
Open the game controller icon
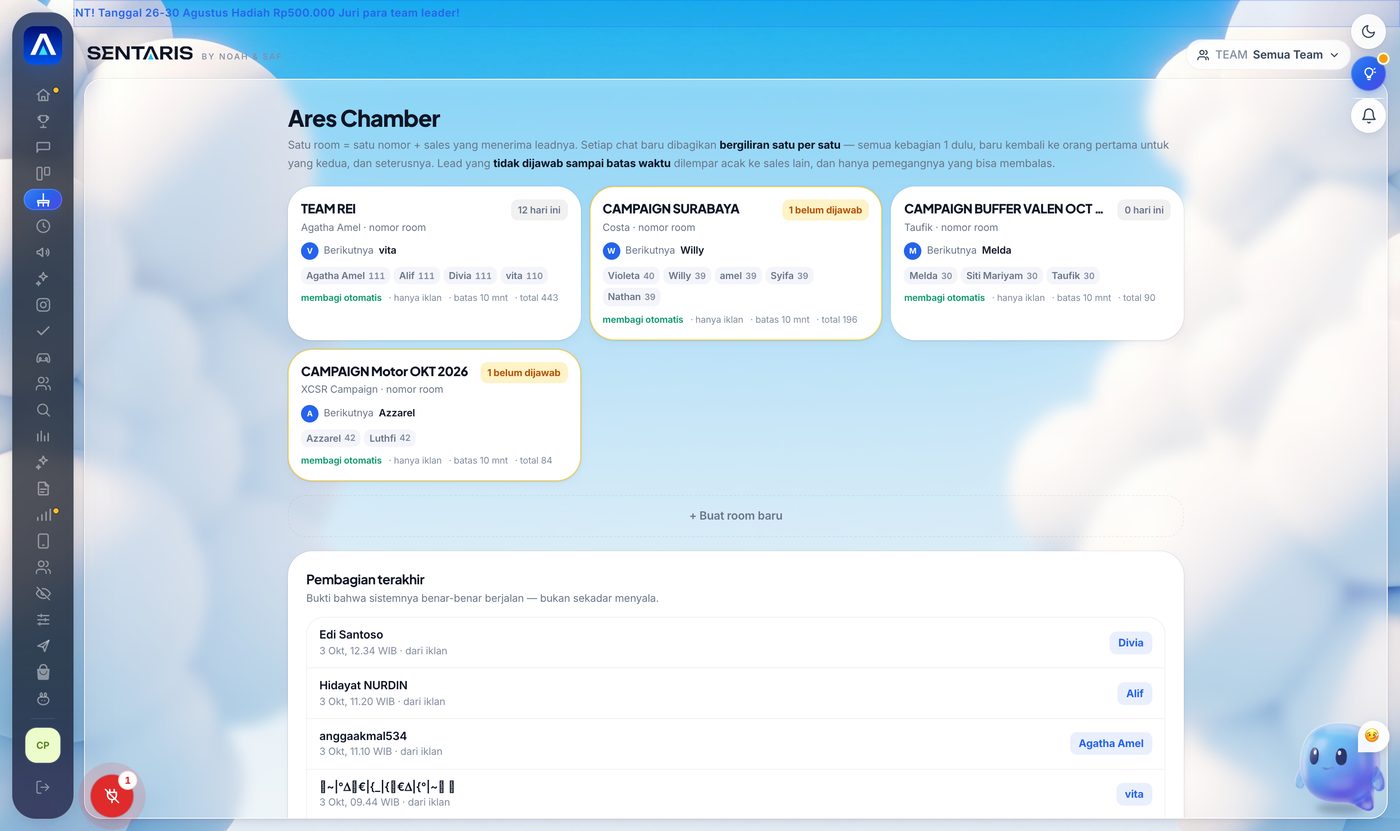(43, 357)
